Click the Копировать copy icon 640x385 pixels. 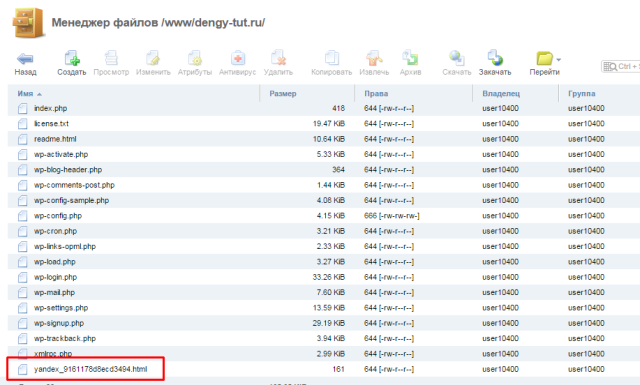click(331, 58)
